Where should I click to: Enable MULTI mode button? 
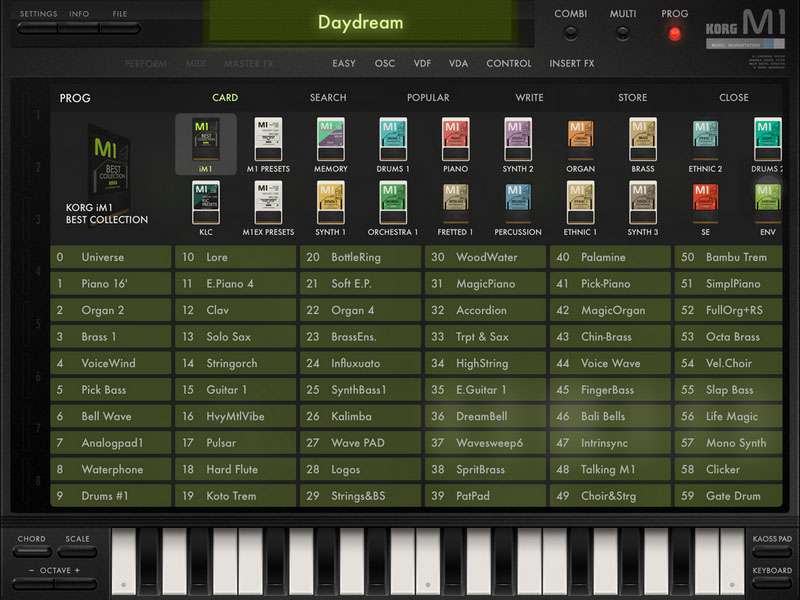pyautogui.click(x=622, y=32)
